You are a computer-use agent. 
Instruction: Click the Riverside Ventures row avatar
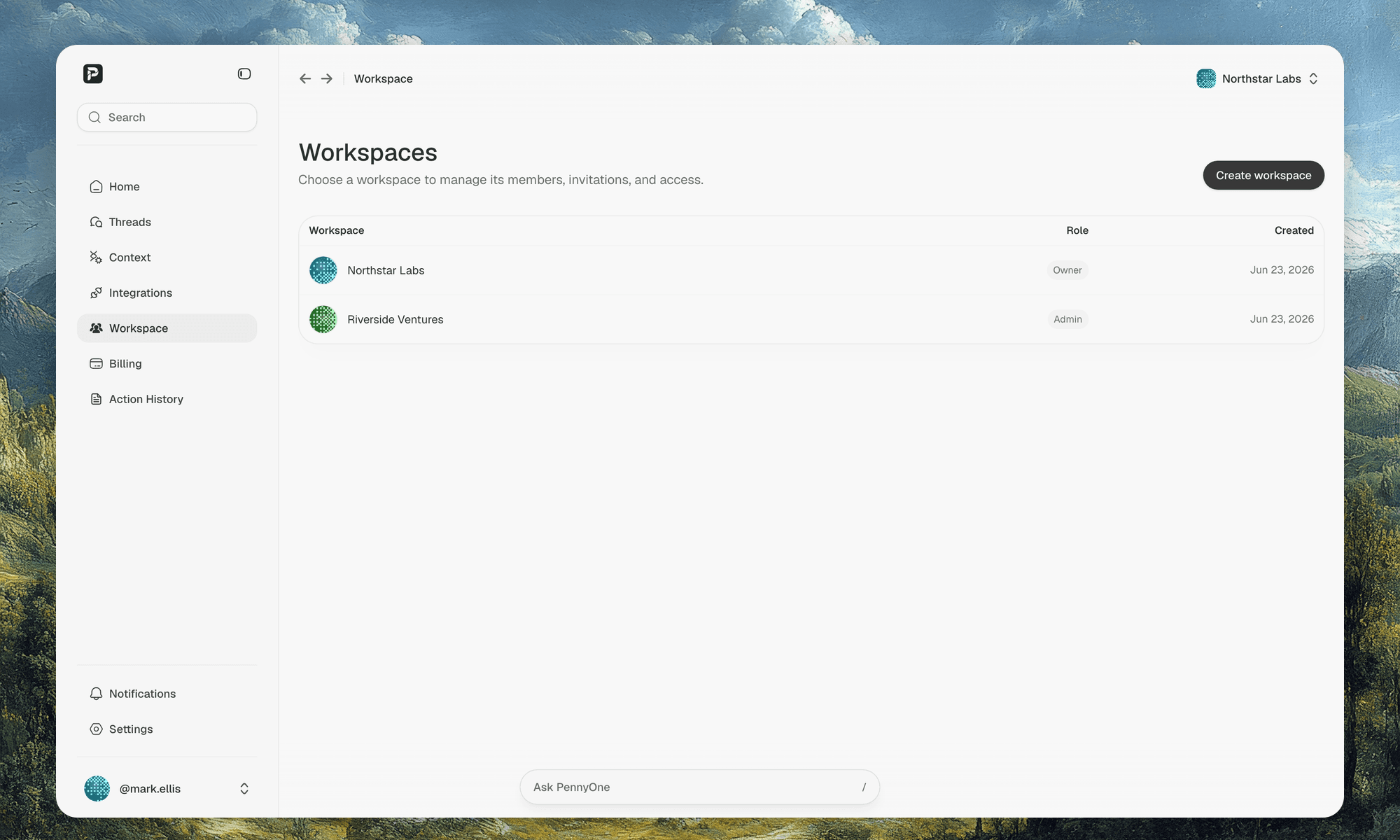coord(323,319)
